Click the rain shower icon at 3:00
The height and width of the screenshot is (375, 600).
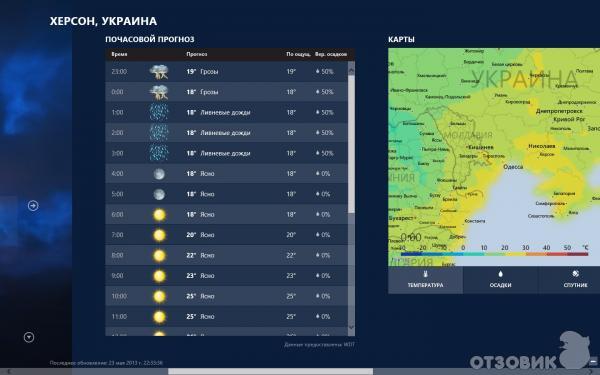159,153
